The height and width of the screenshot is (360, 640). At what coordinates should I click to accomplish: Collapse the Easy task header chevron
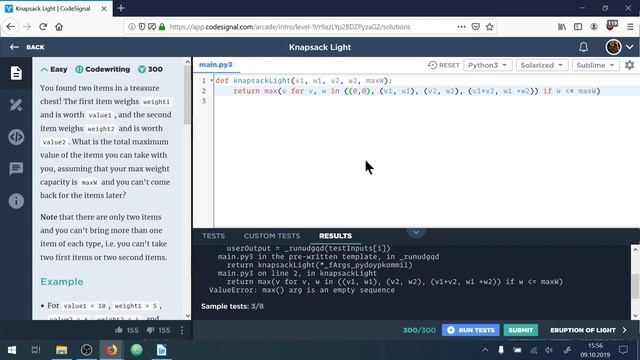tap(44, 69)
